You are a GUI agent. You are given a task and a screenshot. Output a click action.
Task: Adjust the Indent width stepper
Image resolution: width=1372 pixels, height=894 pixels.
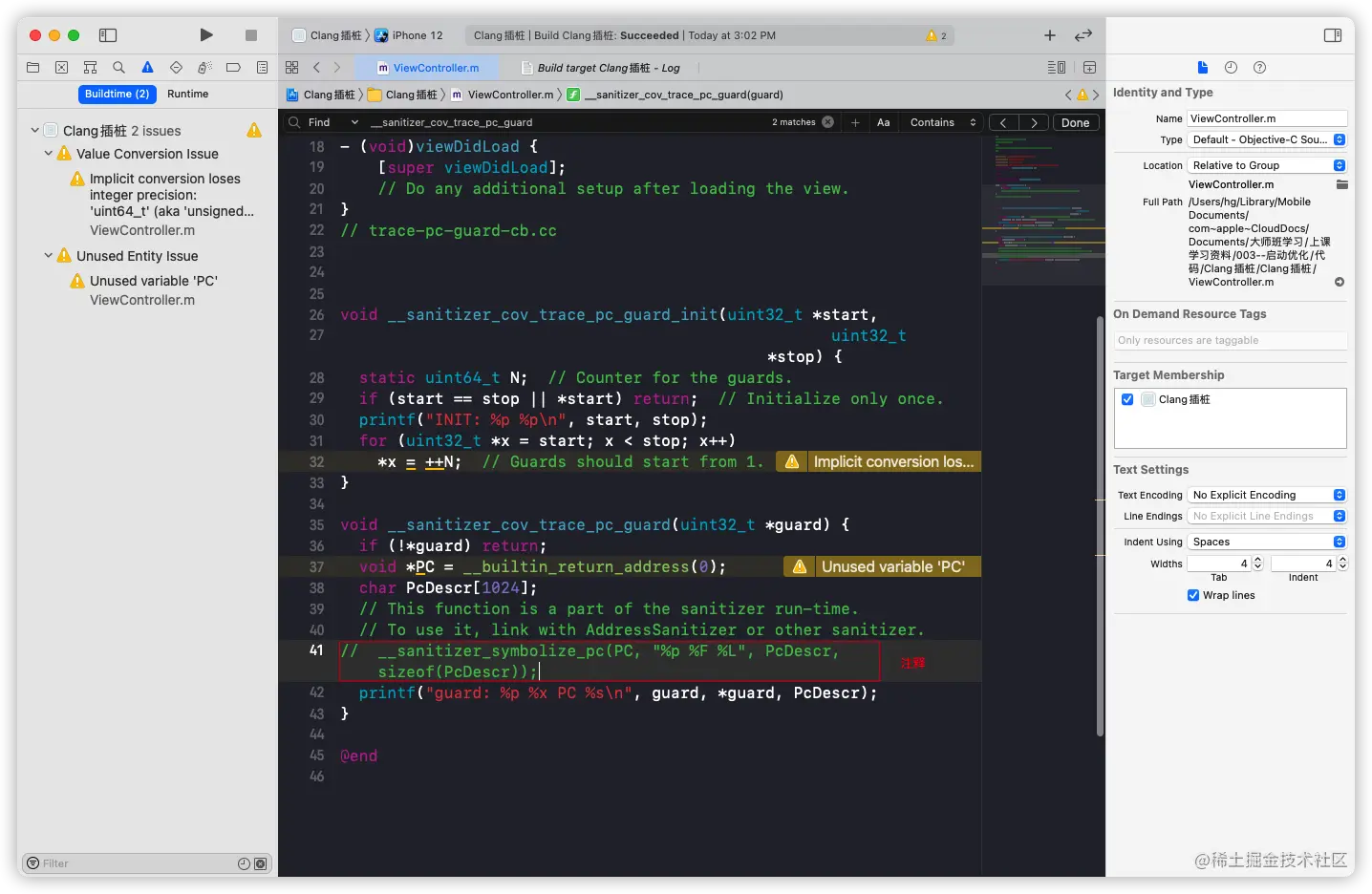click(x=1342, y=564)
